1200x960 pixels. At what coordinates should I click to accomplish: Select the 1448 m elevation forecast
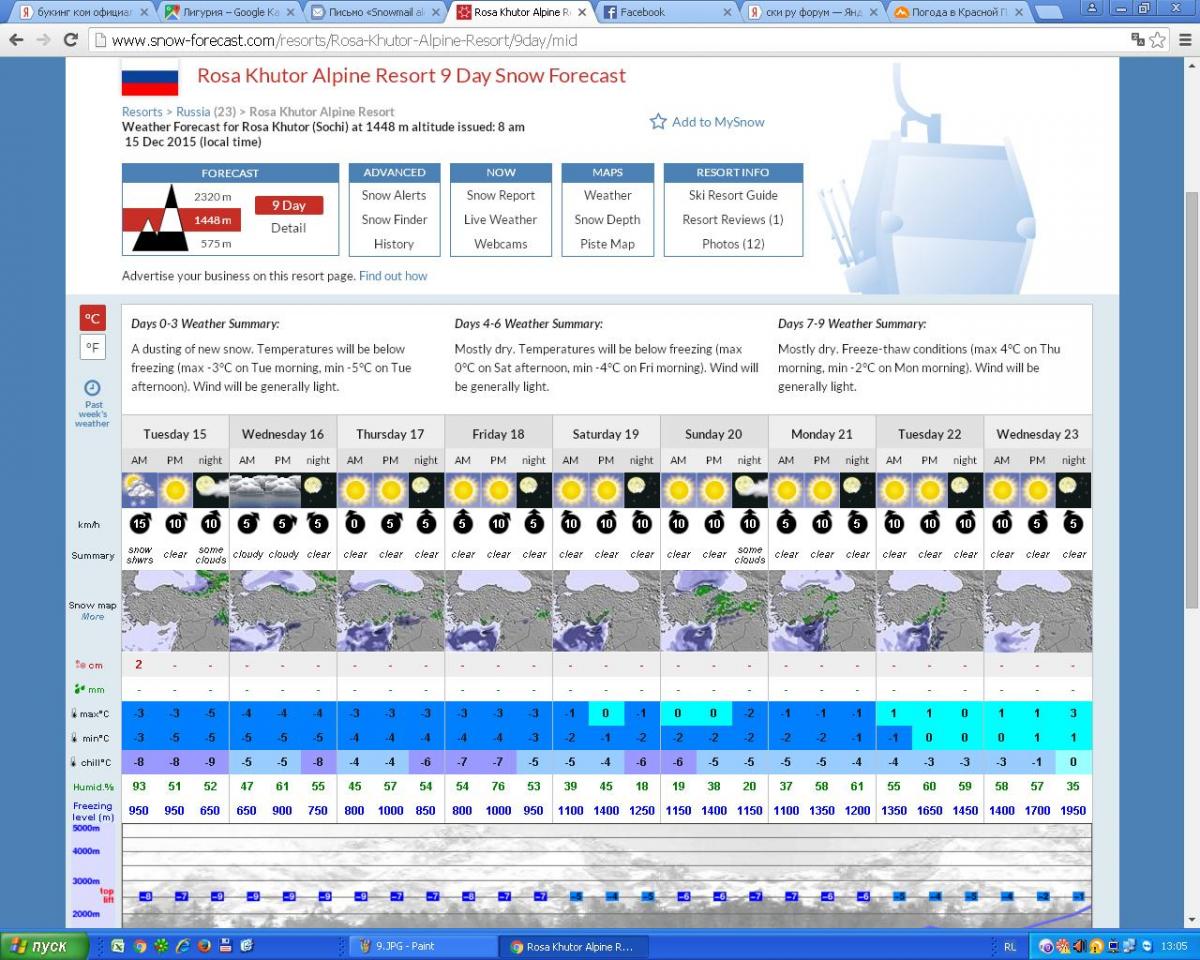coord(212,220)
